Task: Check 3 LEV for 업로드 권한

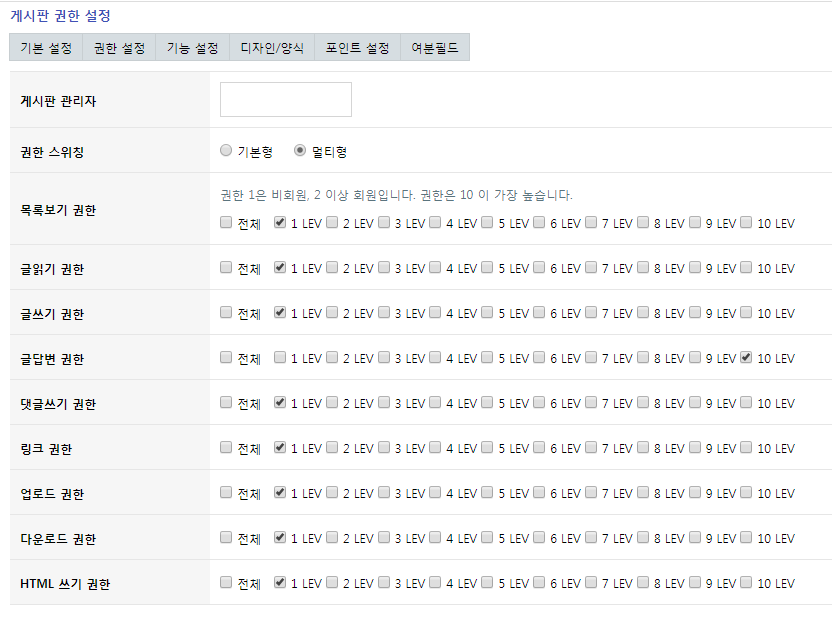Action: click(384, 493)
